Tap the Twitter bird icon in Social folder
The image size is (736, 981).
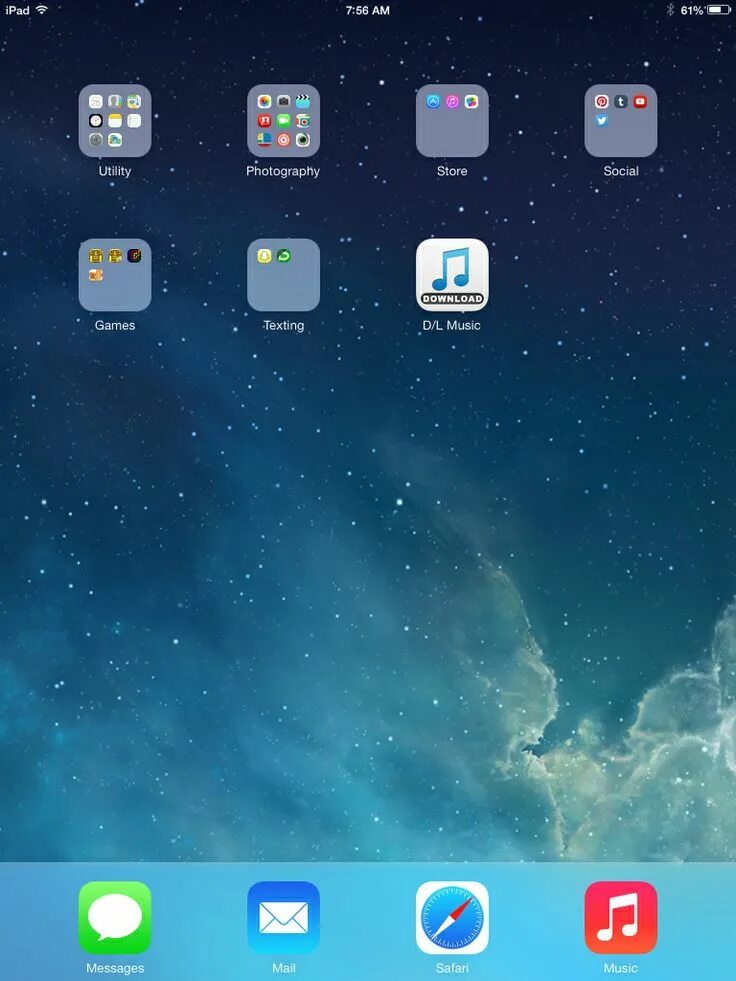(601, 121)
